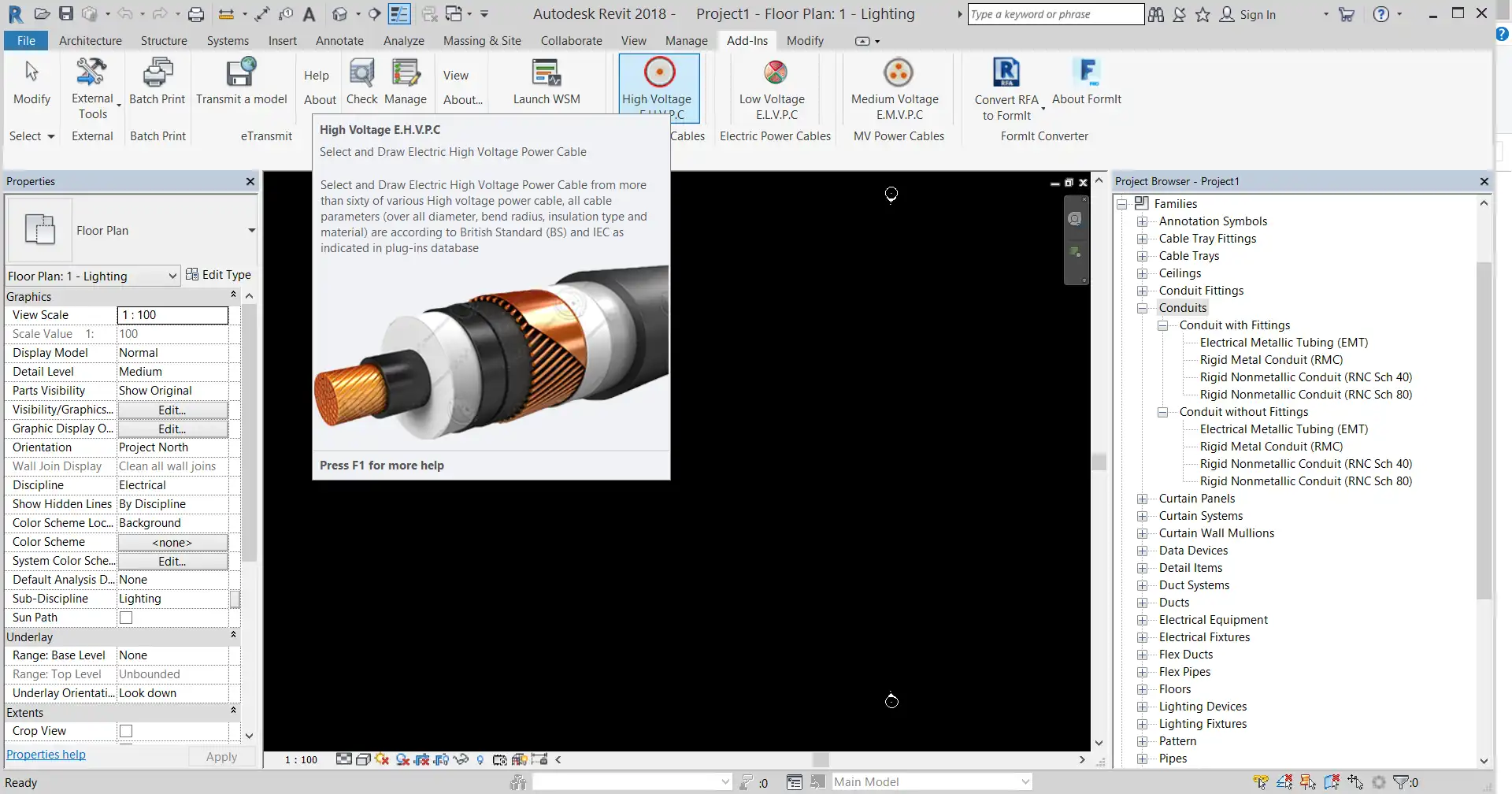Screen dimensions: 1512x794
Task: Enable the Crop View checkbox
Action: coord(126,731)
